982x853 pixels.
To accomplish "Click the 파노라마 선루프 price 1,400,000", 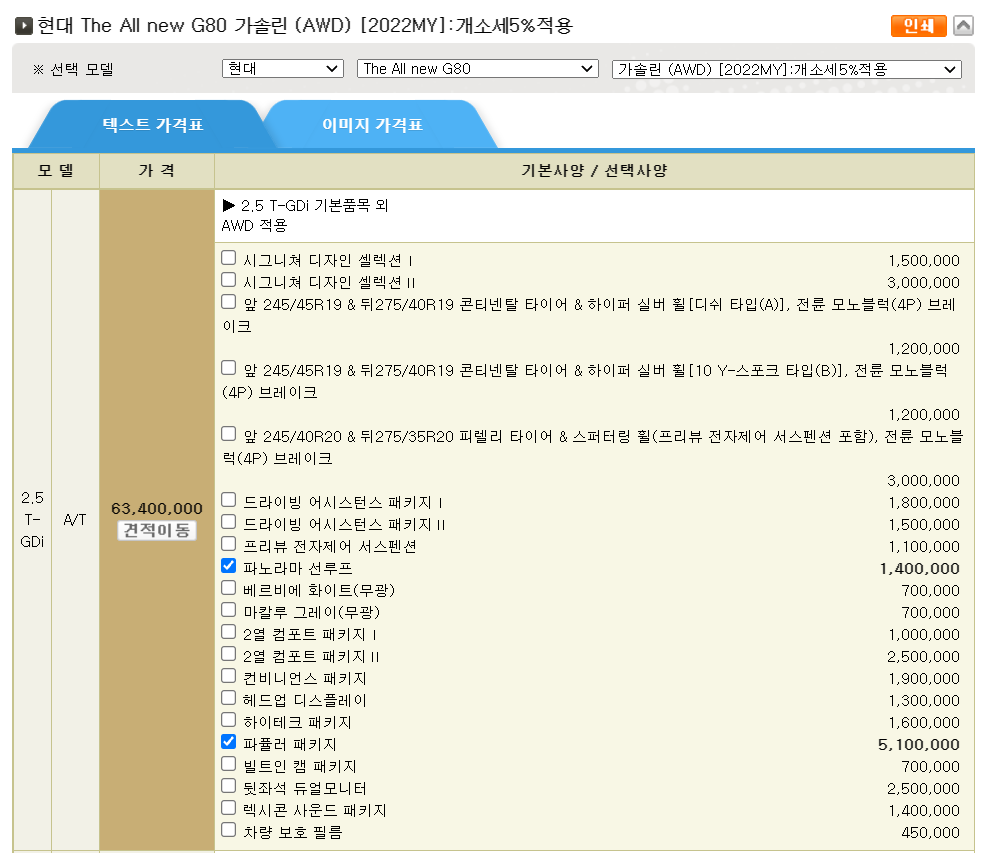I will coord(919,569).
